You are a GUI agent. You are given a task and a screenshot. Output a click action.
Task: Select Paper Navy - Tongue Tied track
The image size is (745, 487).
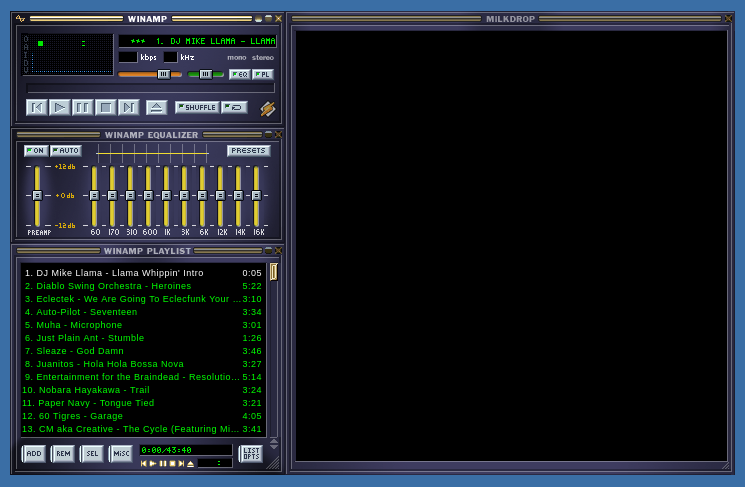(x=143, y=403)
